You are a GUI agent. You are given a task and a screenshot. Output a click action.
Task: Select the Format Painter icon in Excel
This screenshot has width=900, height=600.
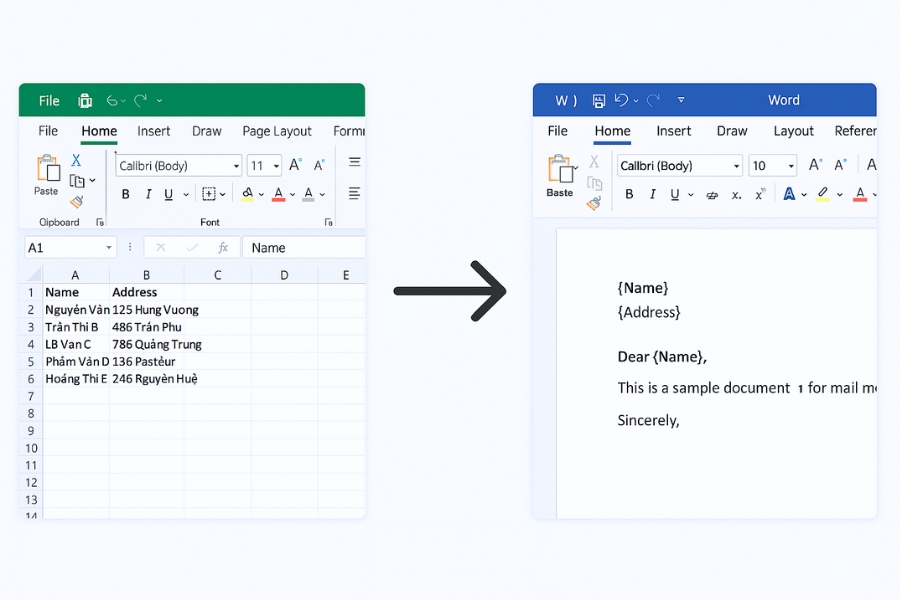(x=76, y=201)
